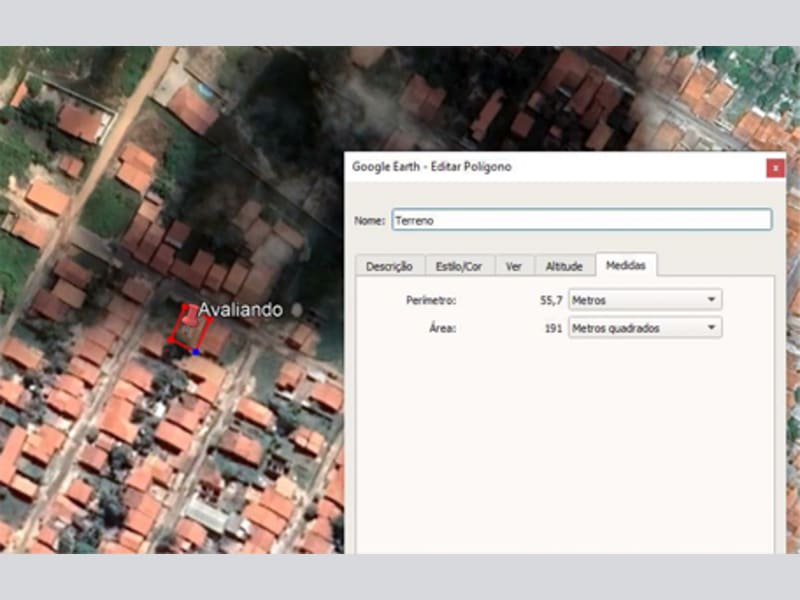Select the Medidas tab
The width and height of the screenshot is (800, 600).
click(x=626, y=265)
